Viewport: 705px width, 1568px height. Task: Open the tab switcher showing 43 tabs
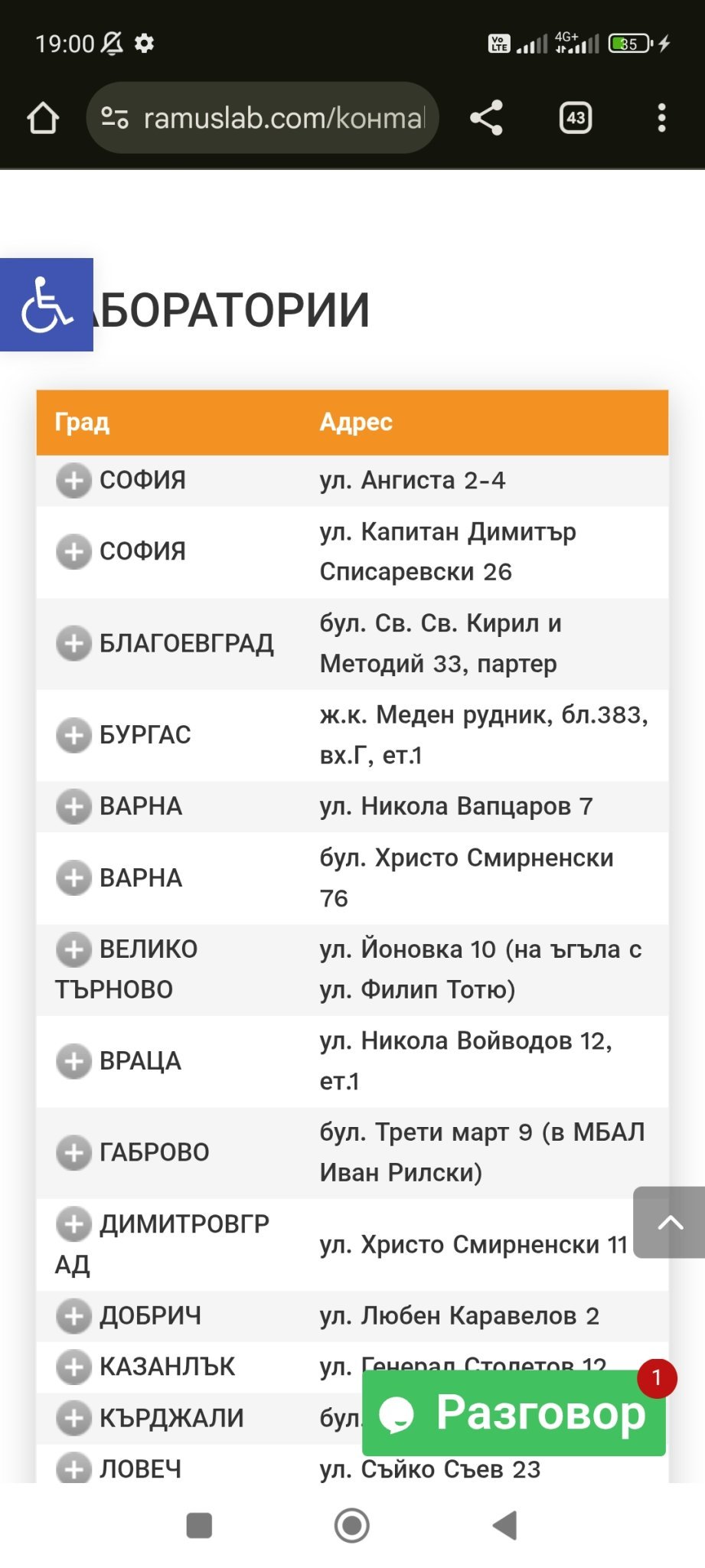(576, 118)
